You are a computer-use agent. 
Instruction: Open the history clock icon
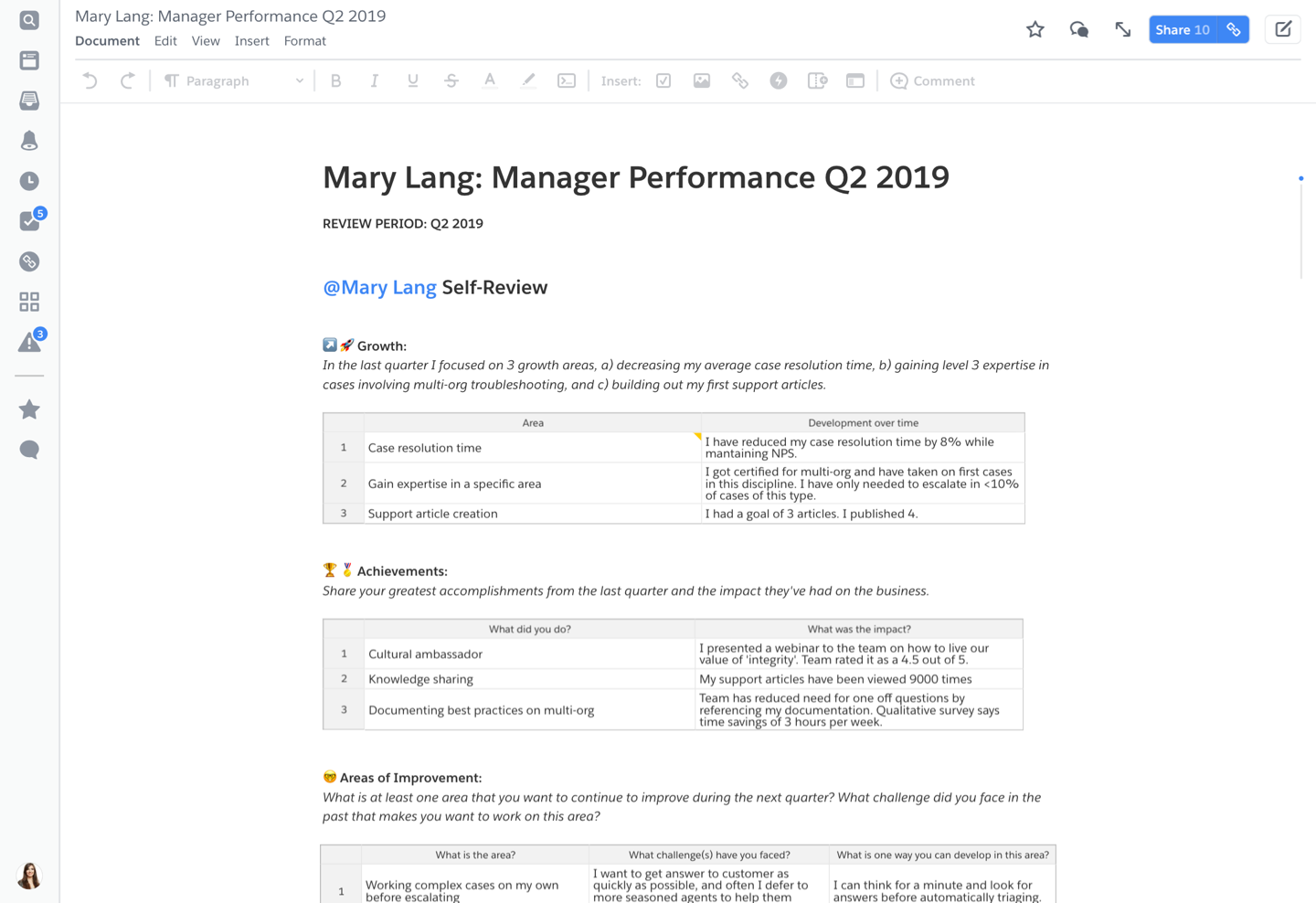(29, 181)
